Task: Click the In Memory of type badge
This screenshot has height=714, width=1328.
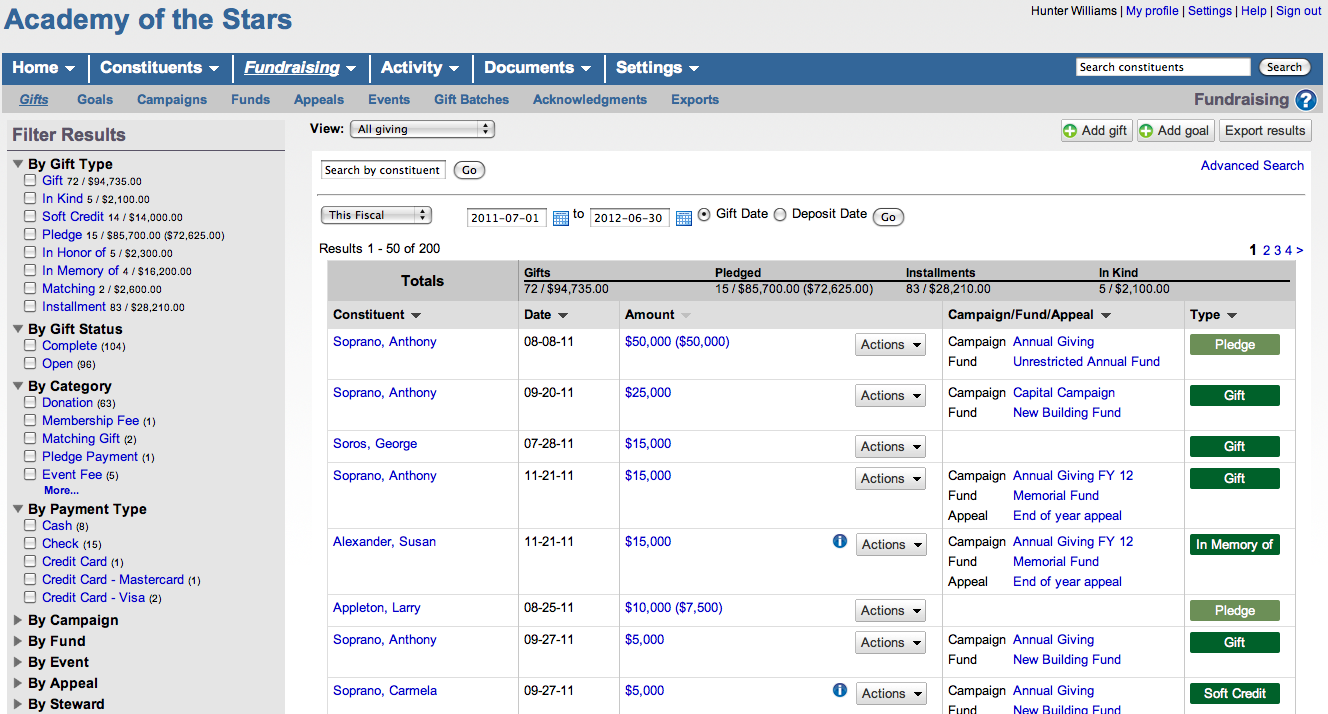Action: point(1235,545)
